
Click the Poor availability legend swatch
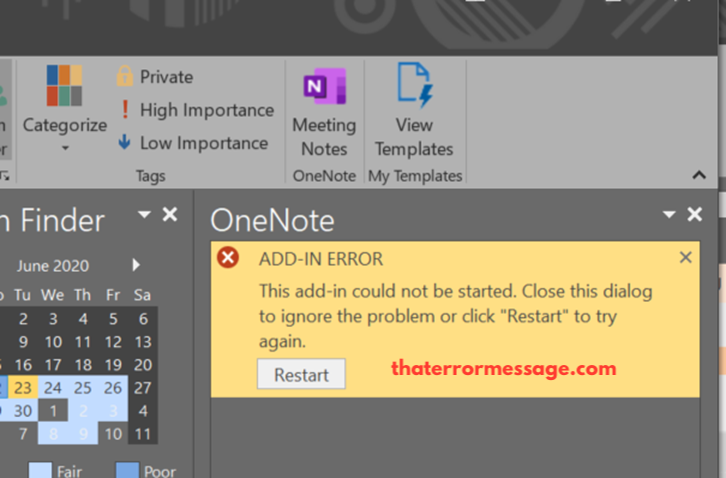pos(127,470)
